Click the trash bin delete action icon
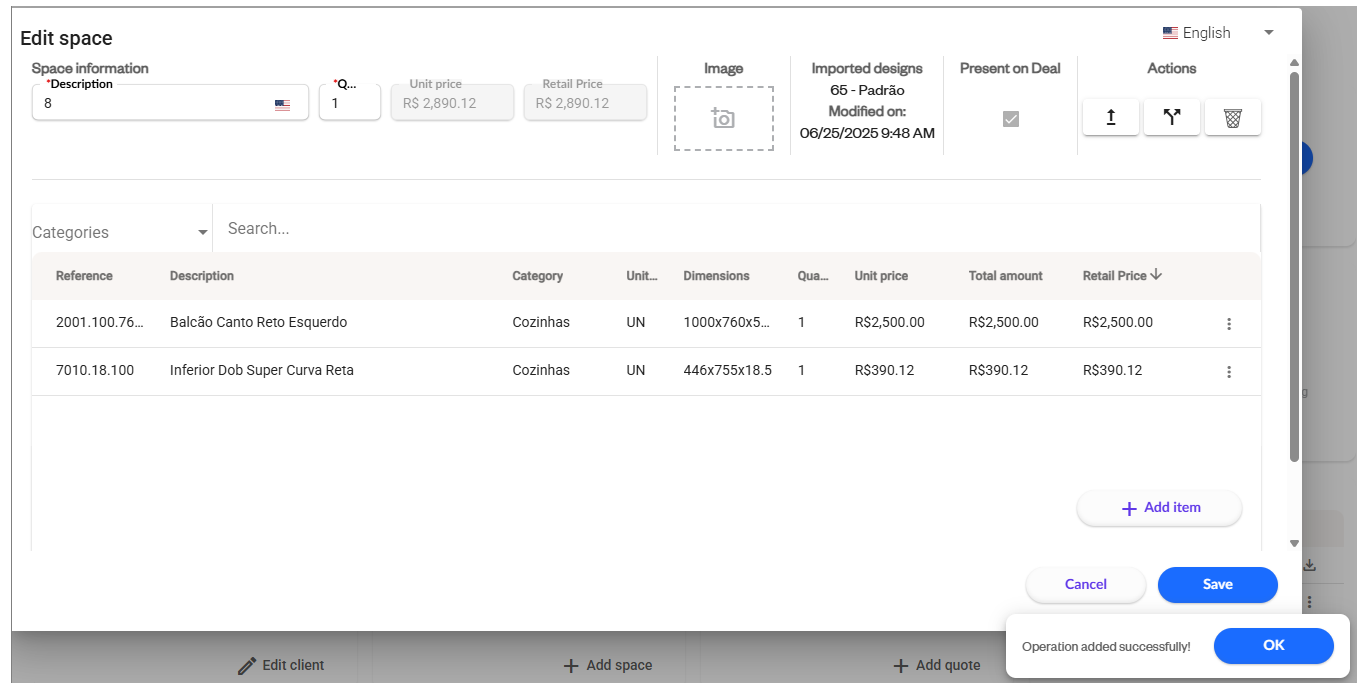This screenshot has height=683, width=1357. coord(1233,117)
